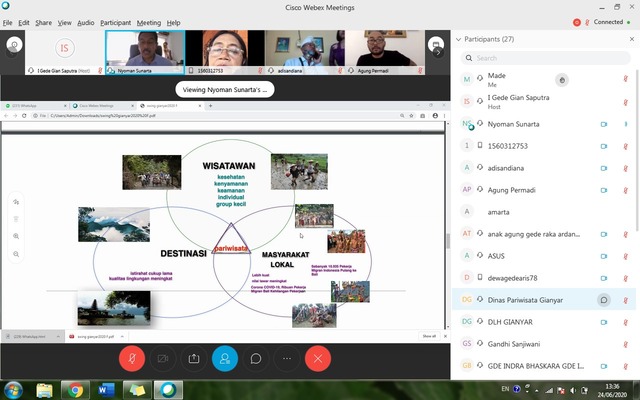Open the More options ellipsis button
The image size is (640, 400).
[x=287, y=358]
